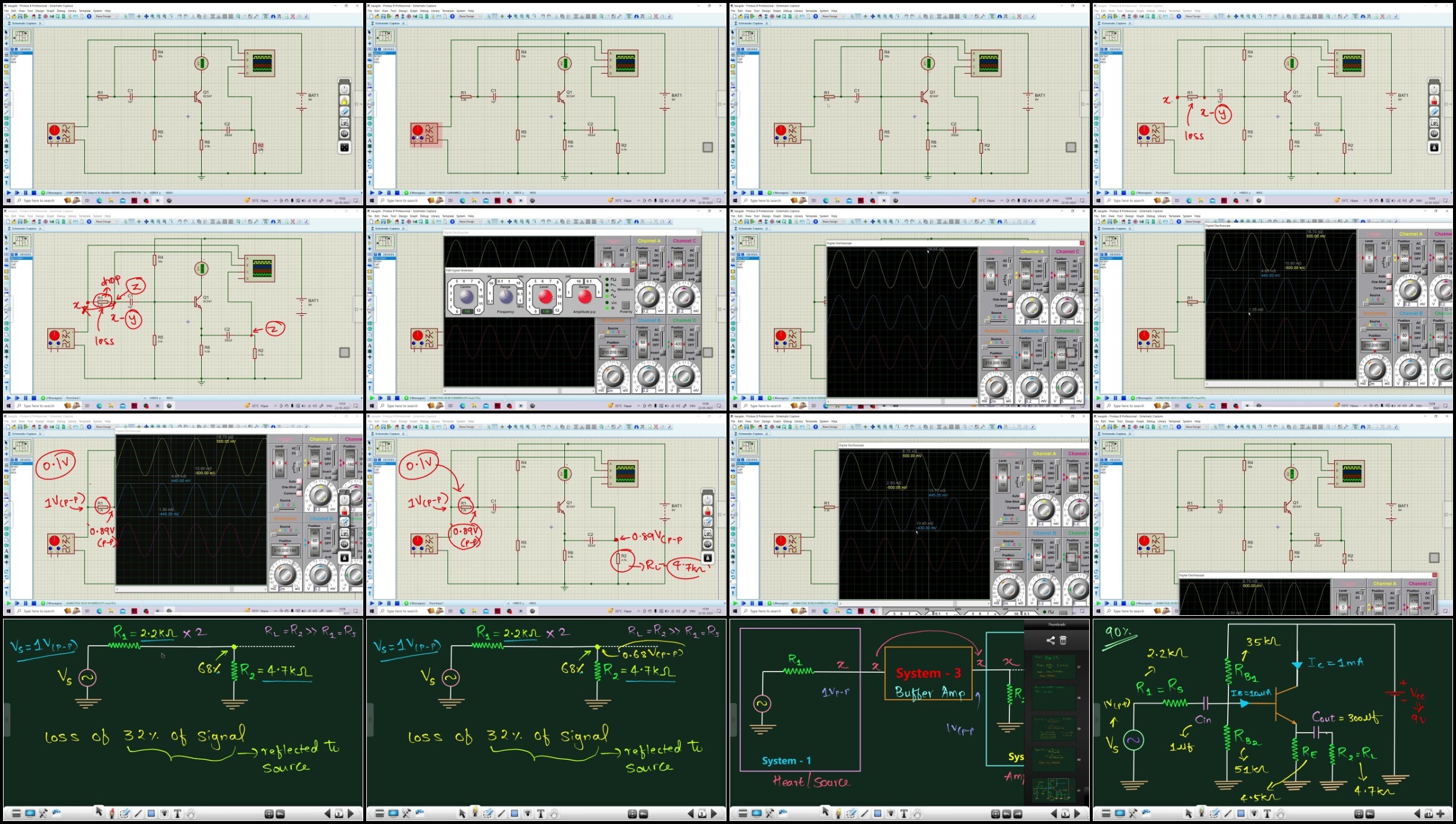This screenshot has height=824, width=1456.
Task: Select the Text tool on the 90% circuit whiteboard
Action: (x=1267, y=814)
